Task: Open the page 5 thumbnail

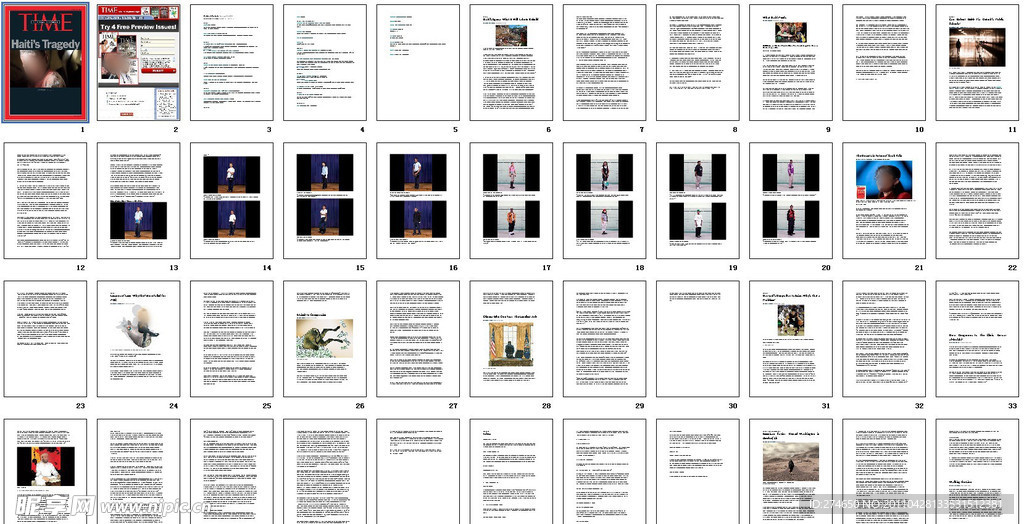Action: pyautogui.click(x=418, y=63)
